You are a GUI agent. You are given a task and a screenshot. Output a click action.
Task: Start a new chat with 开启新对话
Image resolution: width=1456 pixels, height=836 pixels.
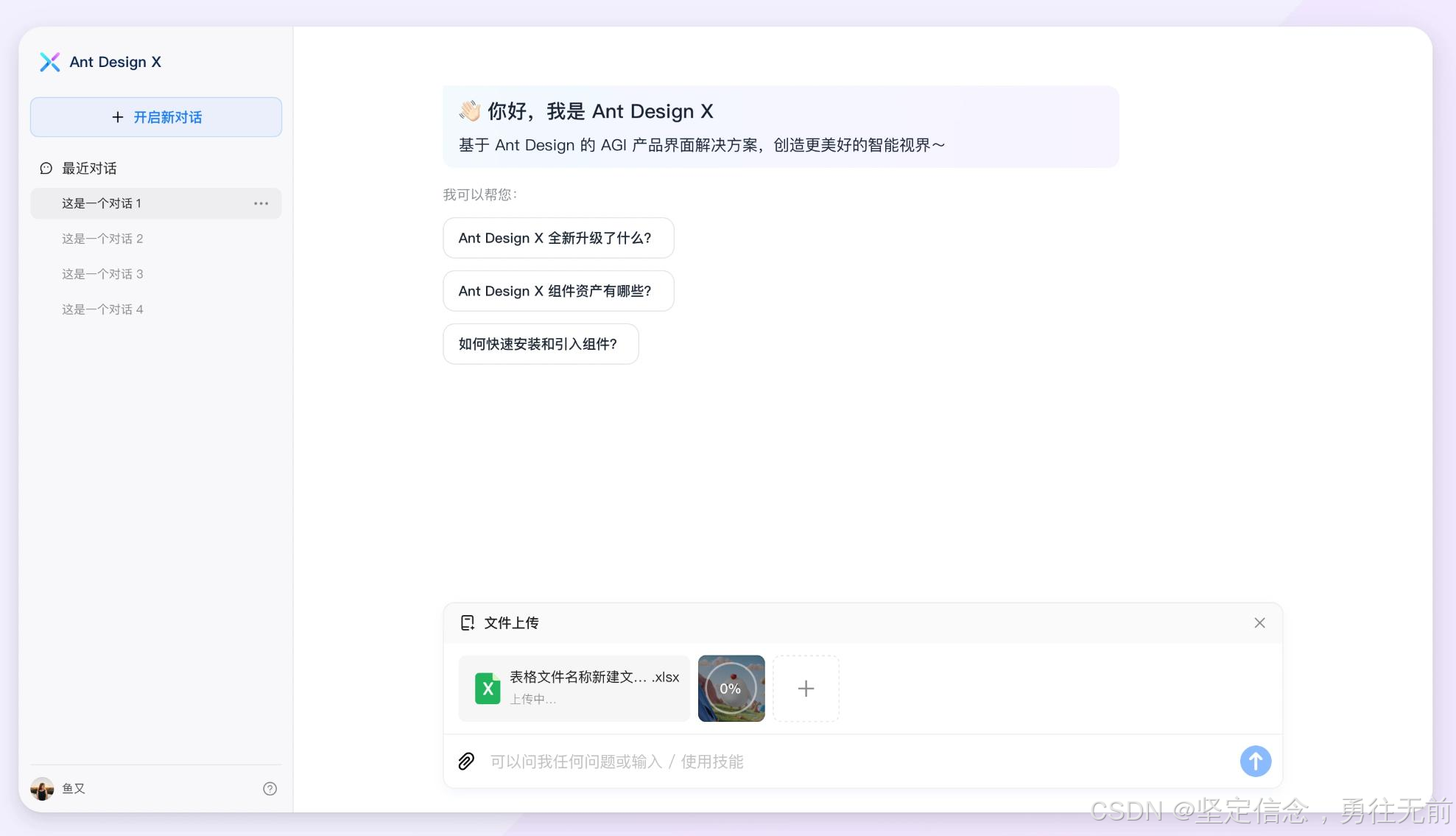point(156,117)
